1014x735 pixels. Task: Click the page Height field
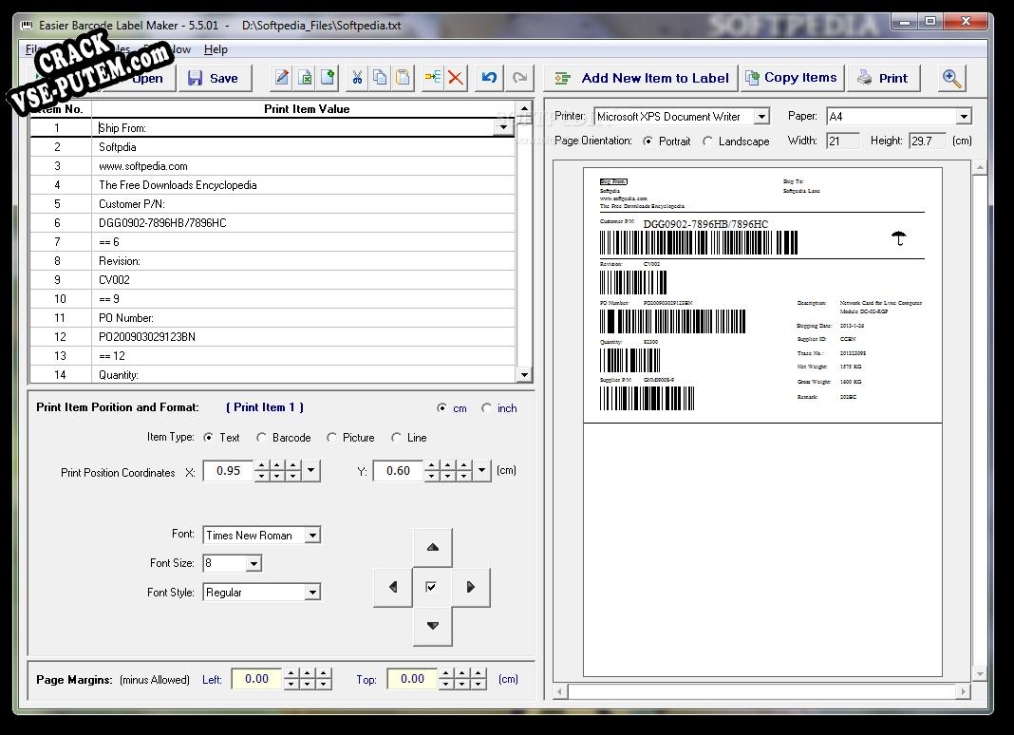coord(927,141)
